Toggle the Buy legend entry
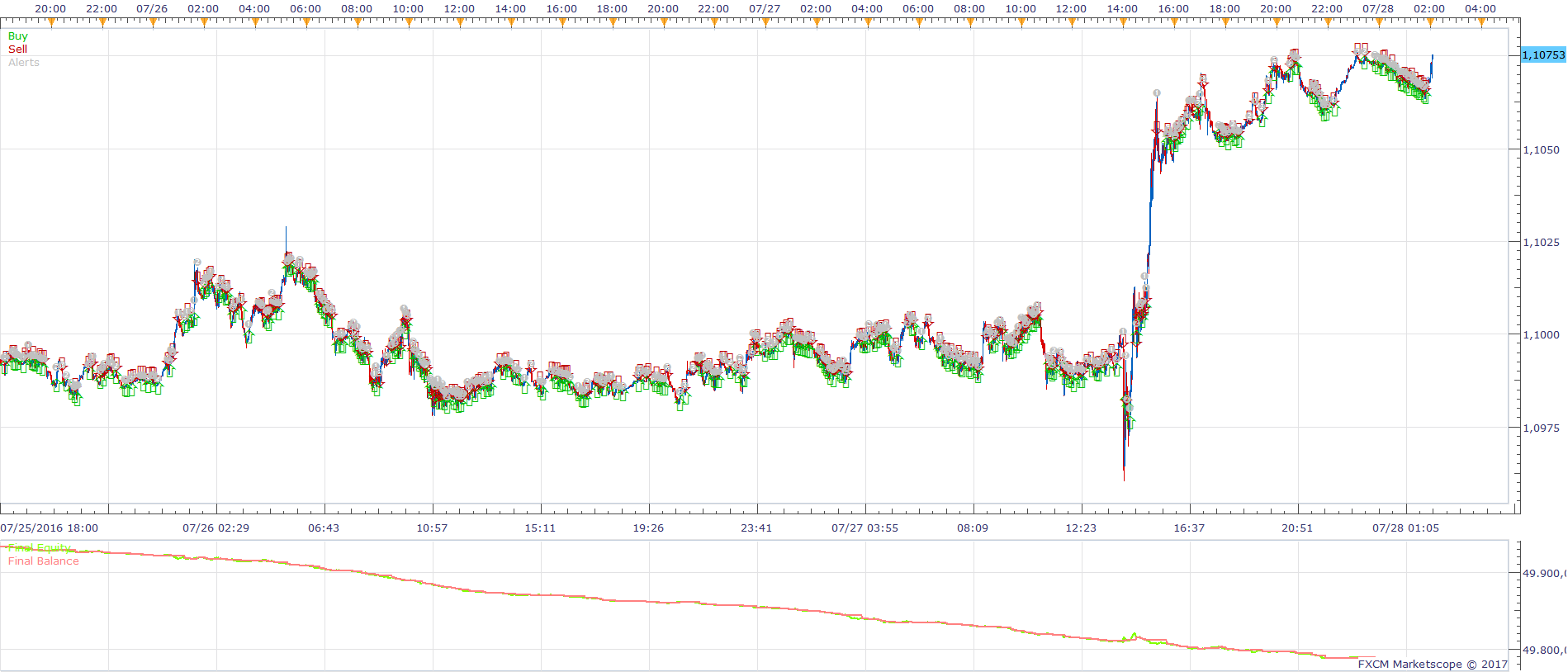 17,36
